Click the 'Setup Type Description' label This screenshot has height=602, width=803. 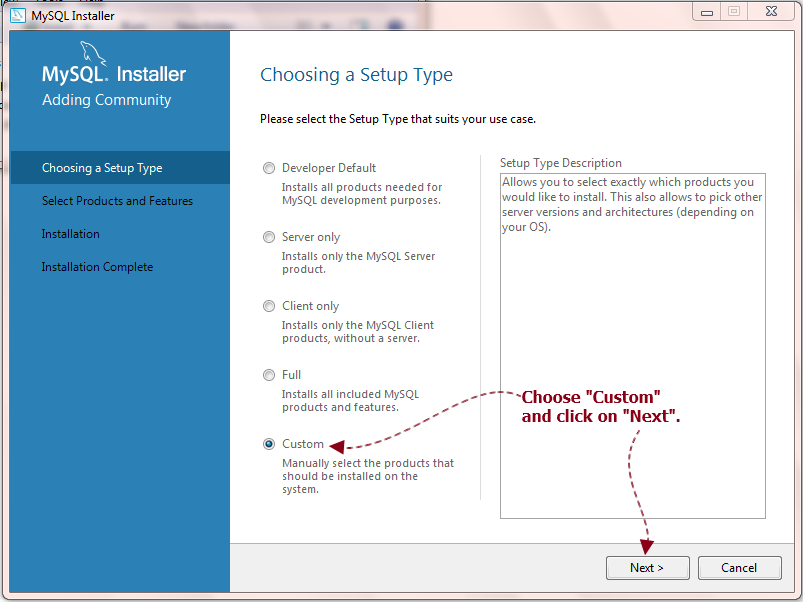click(x=561, y=163)
